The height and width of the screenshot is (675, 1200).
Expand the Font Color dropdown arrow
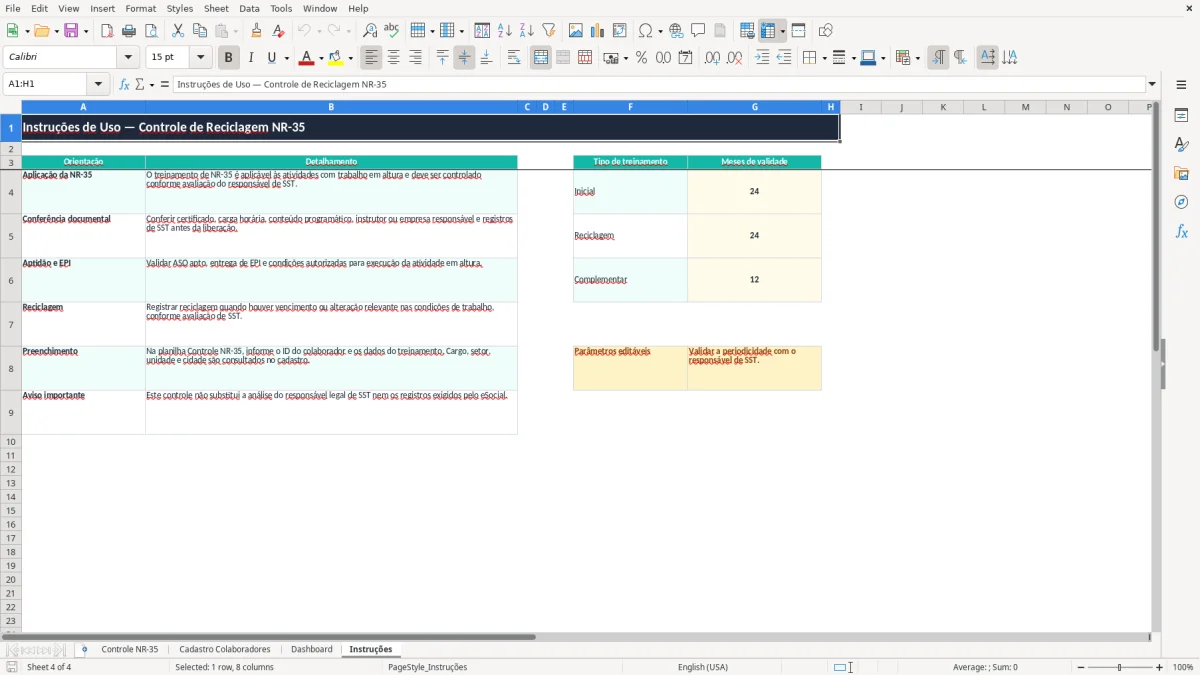321,58
